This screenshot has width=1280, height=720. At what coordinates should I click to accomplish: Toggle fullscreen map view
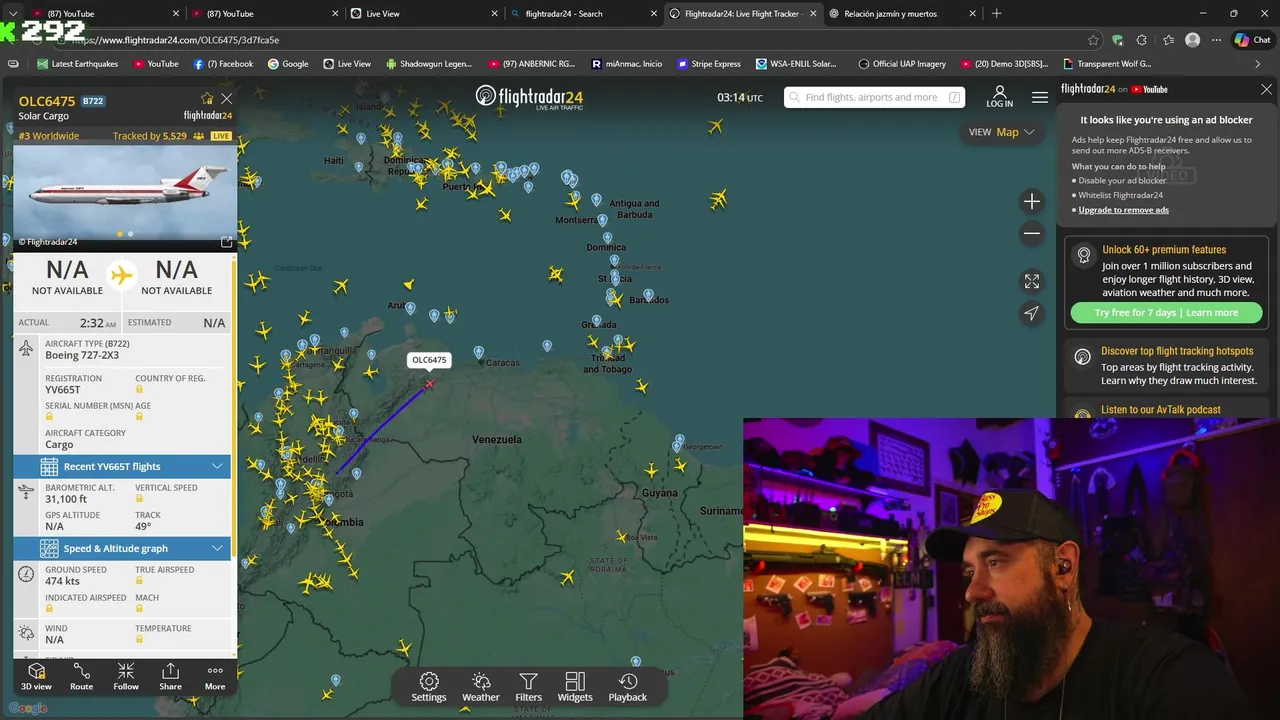(1032, 281)
